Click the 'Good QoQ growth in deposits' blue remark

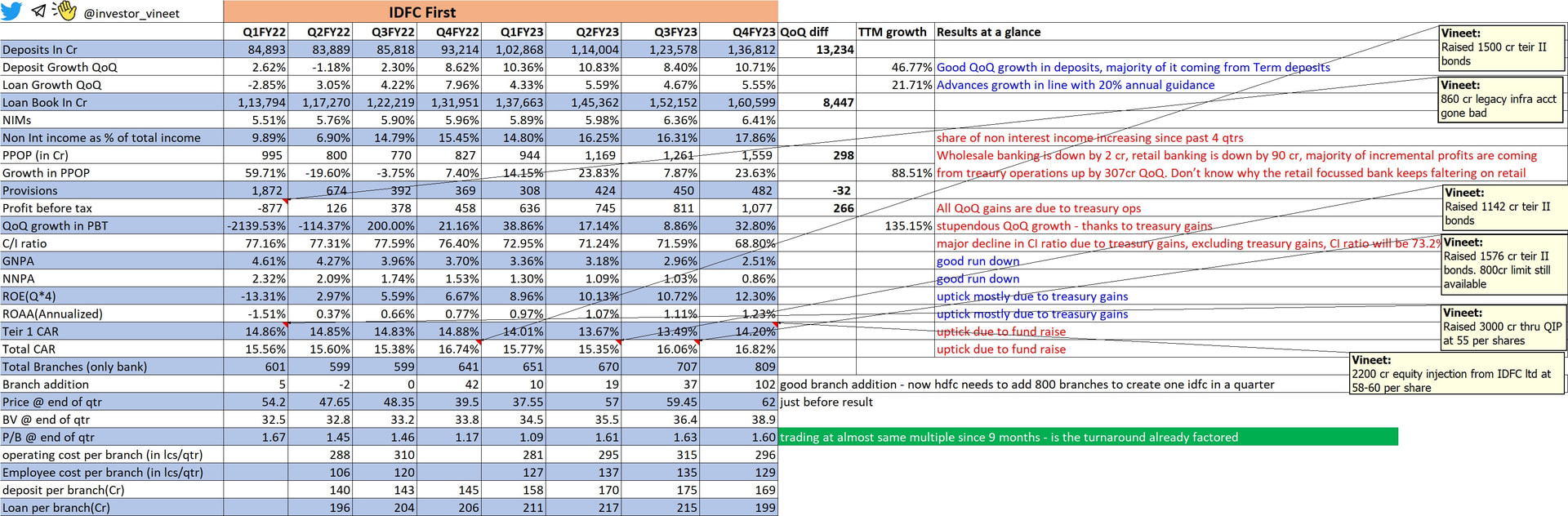pyautogui.click(x=1133, y=68)
